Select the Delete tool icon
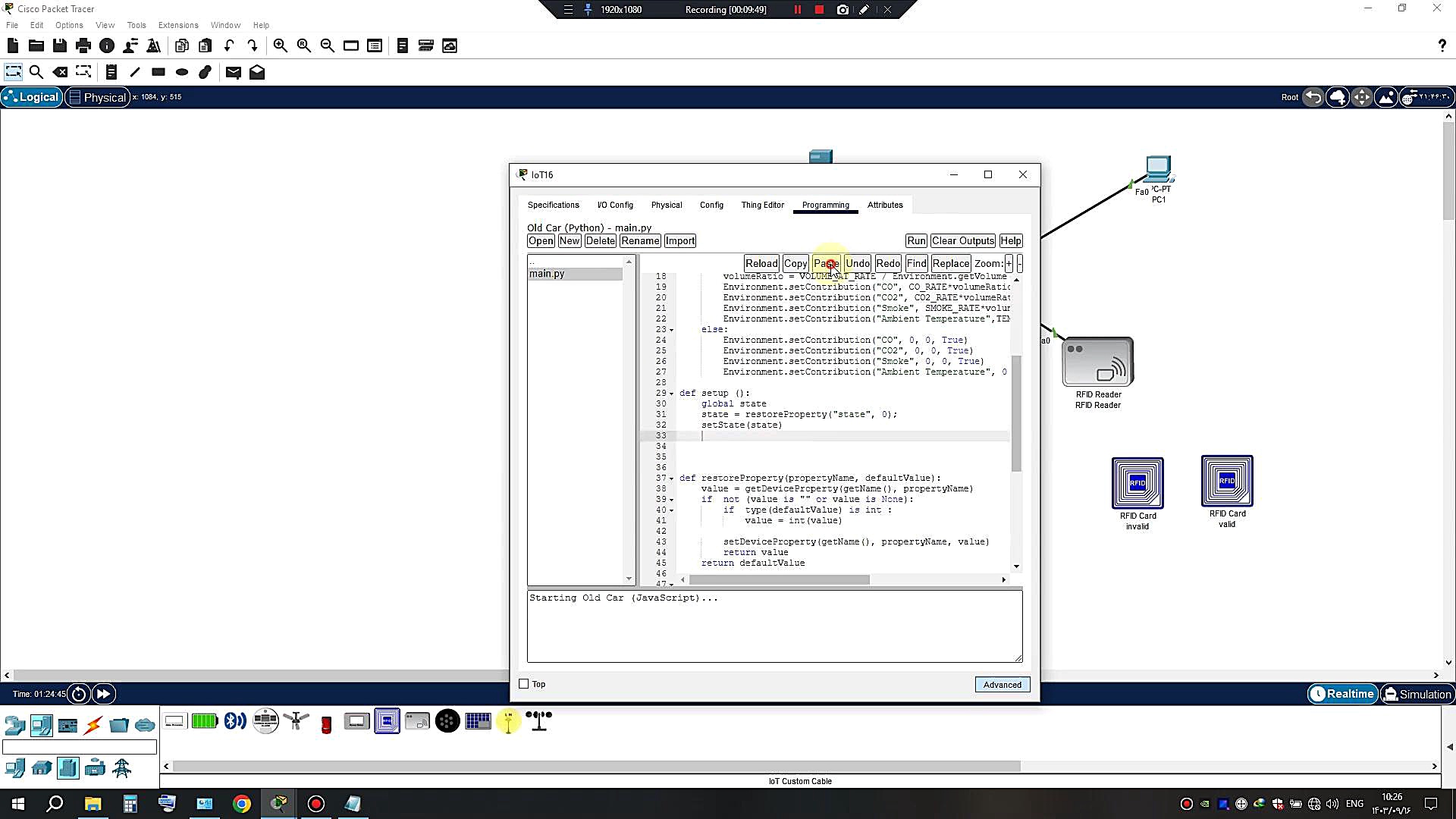Screen dimensions: 1456x819 click(x=60, y=72)
